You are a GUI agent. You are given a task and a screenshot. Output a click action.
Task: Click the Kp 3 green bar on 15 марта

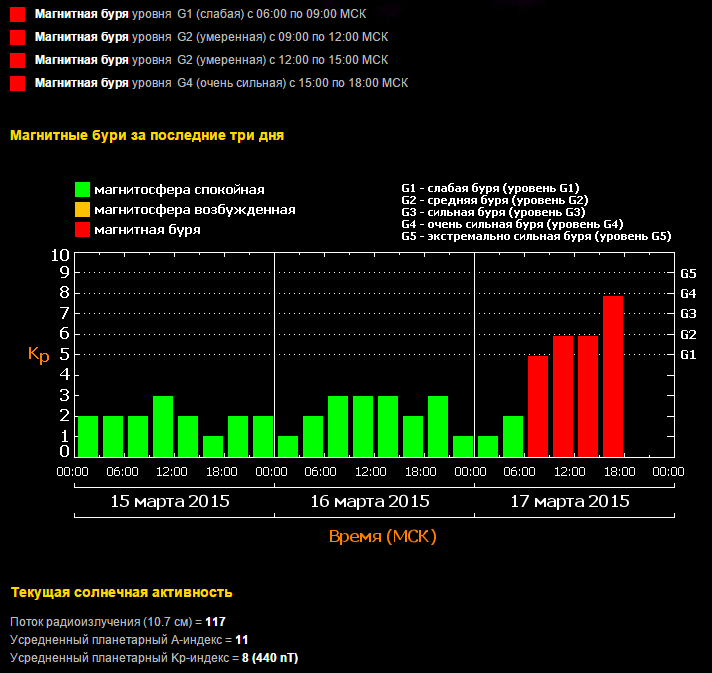point(163,426)
